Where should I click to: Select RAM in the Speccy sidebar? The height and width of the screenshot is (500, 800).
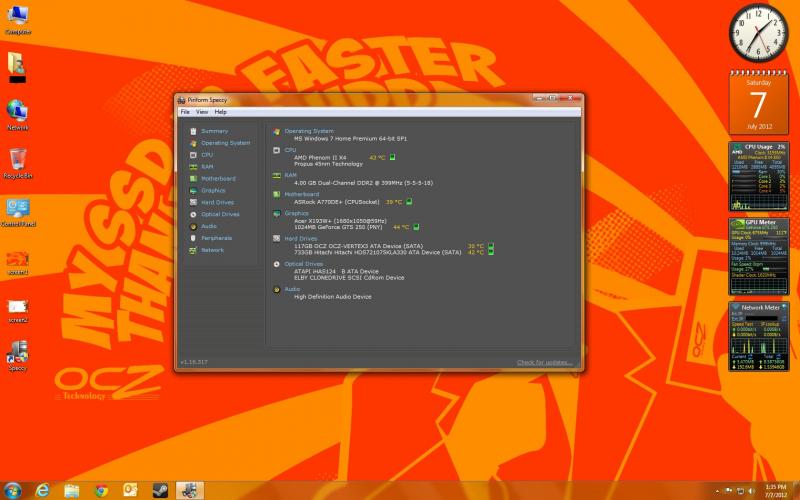coord(207,167)
